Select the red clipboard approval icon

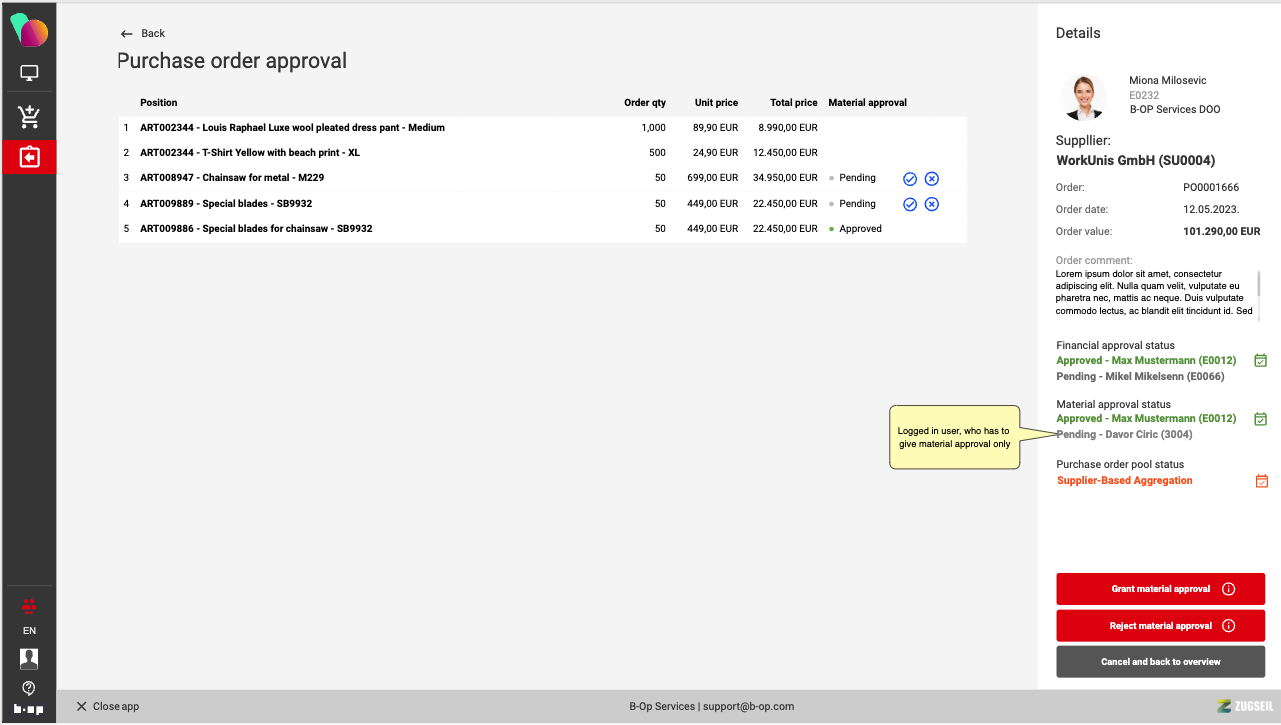pyautogui.click(x=29, y=157)
